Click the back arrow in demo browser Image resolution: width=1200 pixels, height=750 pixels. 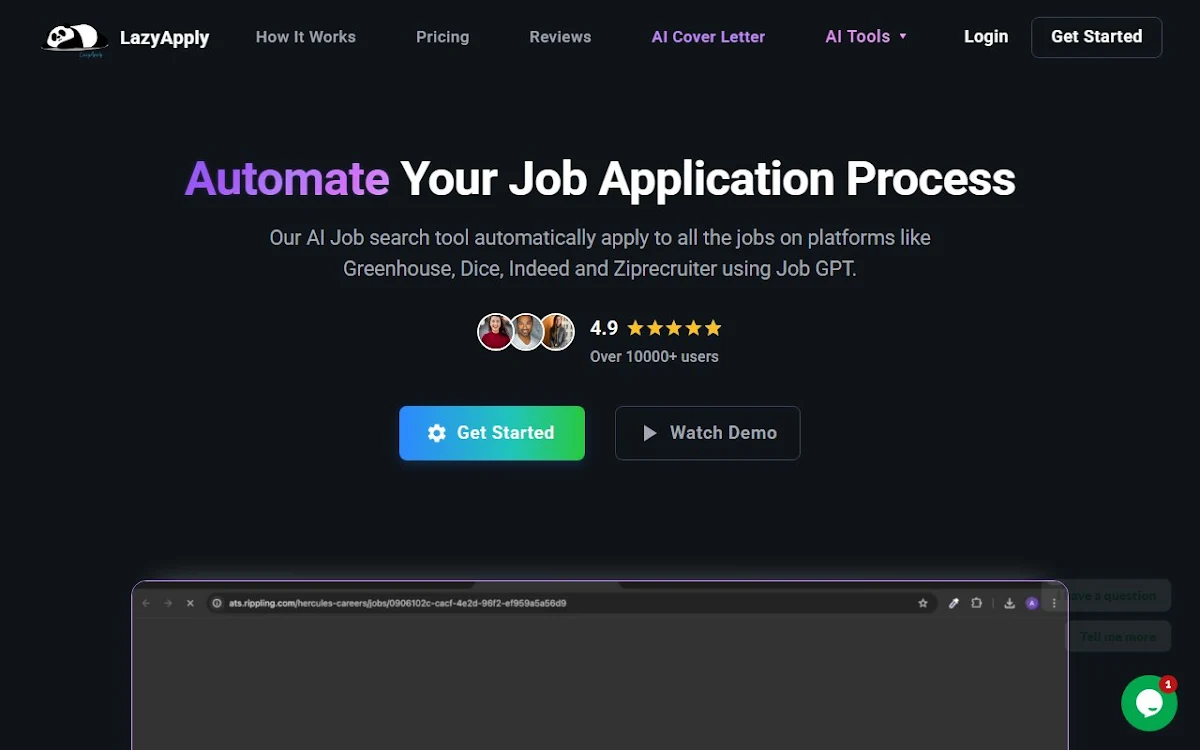[x=146, y=603]
